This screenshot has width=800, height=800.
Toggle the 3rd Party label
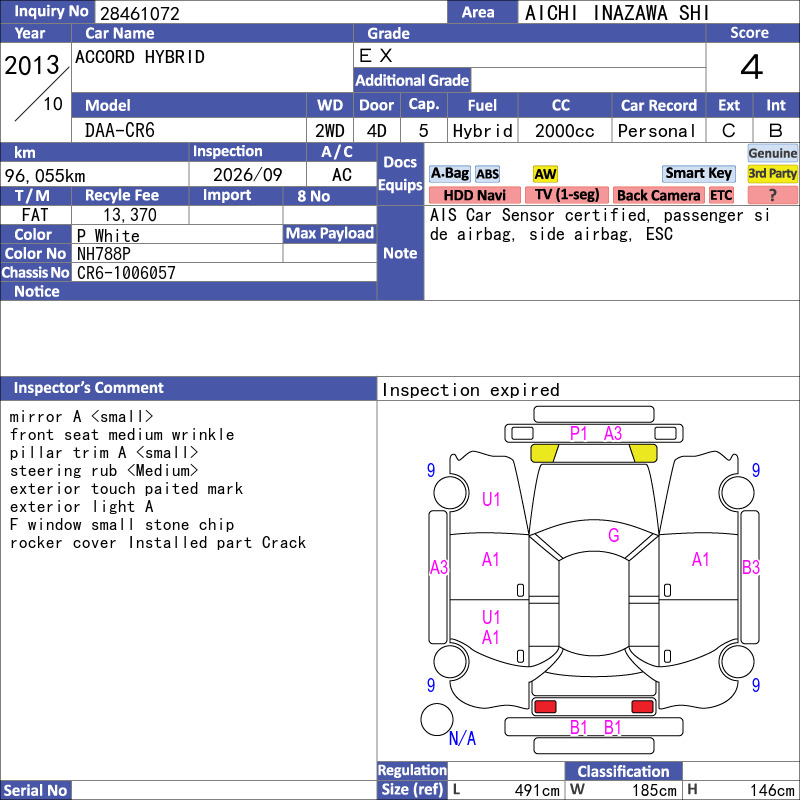tap(772, 174)
